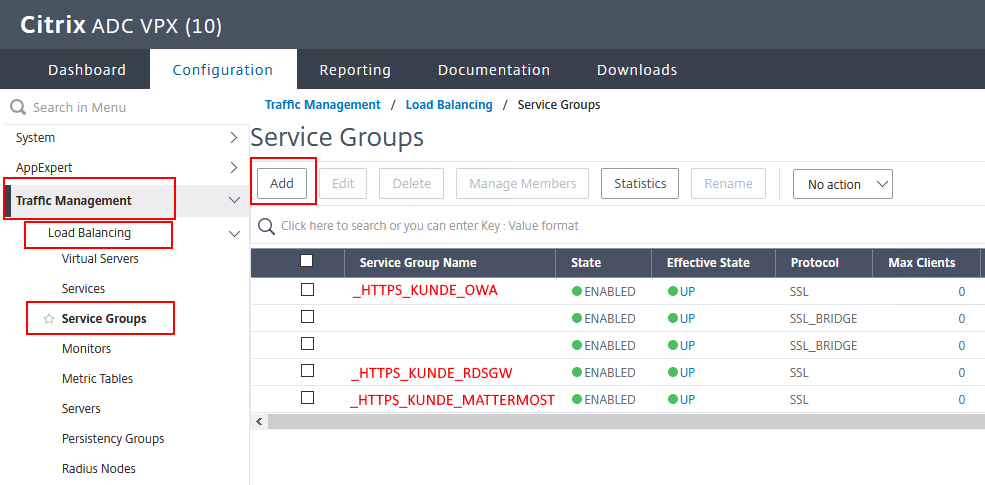985x485 pixels.
Task: Tick the select-all checkbox in table header
Action: pyautogui.click(x=308, y=261)
